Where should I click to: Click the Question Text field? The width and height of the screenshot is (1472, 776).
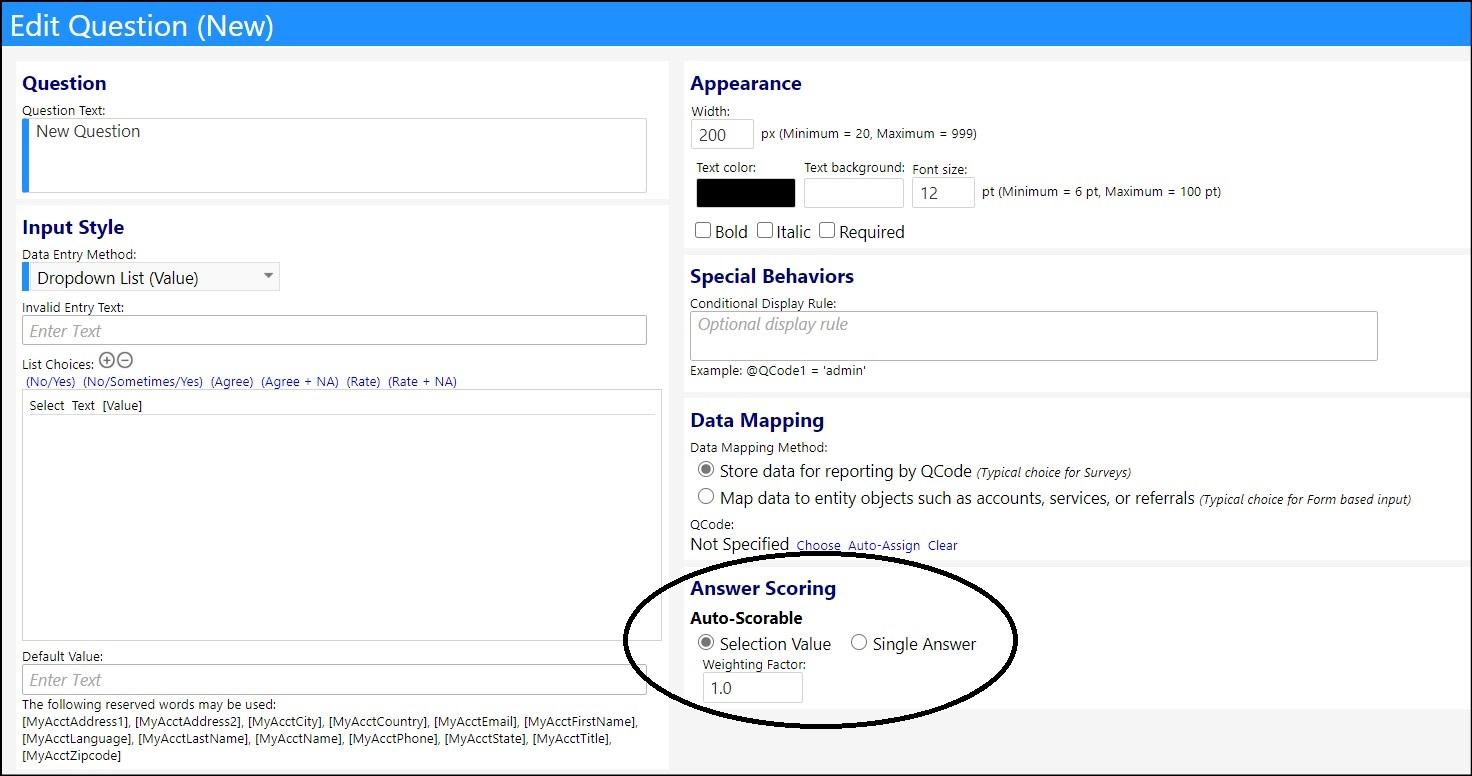(x=334, y=155)
